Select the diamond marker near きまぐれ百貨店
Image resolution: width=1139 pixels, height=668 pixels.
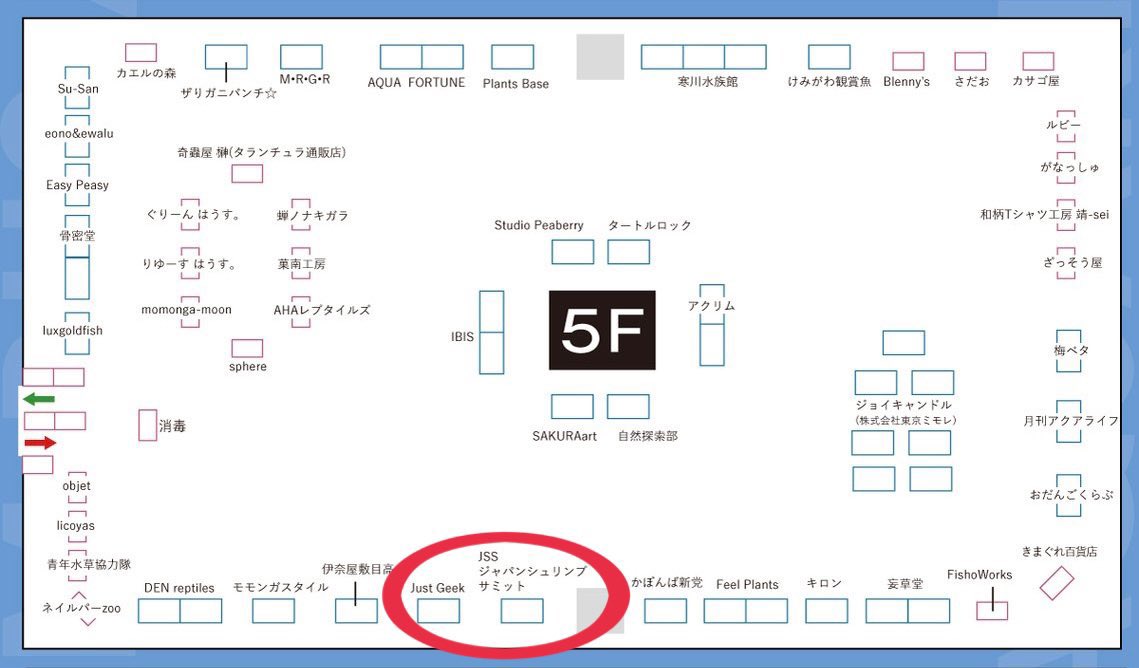pyautogui.click(x=1057, y=583)
